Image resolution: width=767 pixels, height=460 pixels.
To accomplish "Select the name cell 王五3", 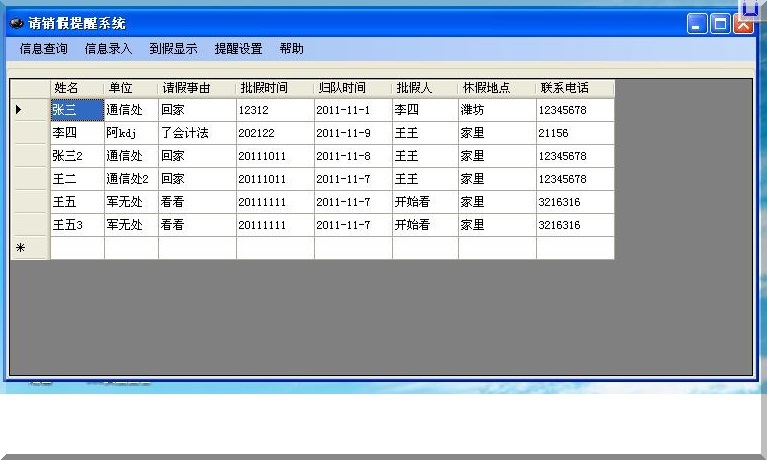I will click(77, 225).
